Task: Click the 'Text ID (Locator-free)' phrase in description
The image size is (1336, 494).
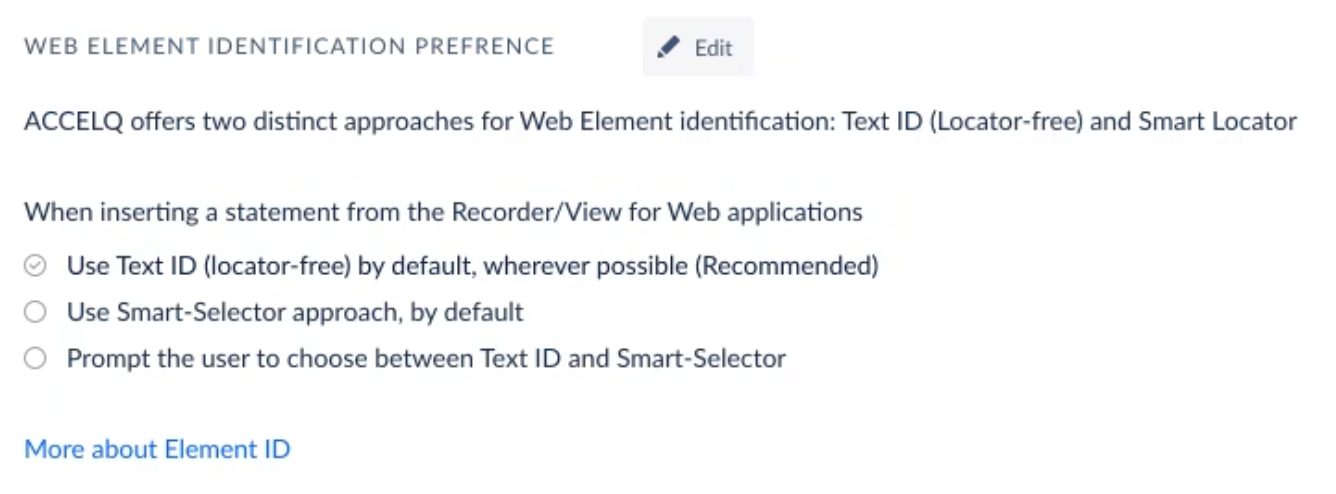Action: point(963,122)
